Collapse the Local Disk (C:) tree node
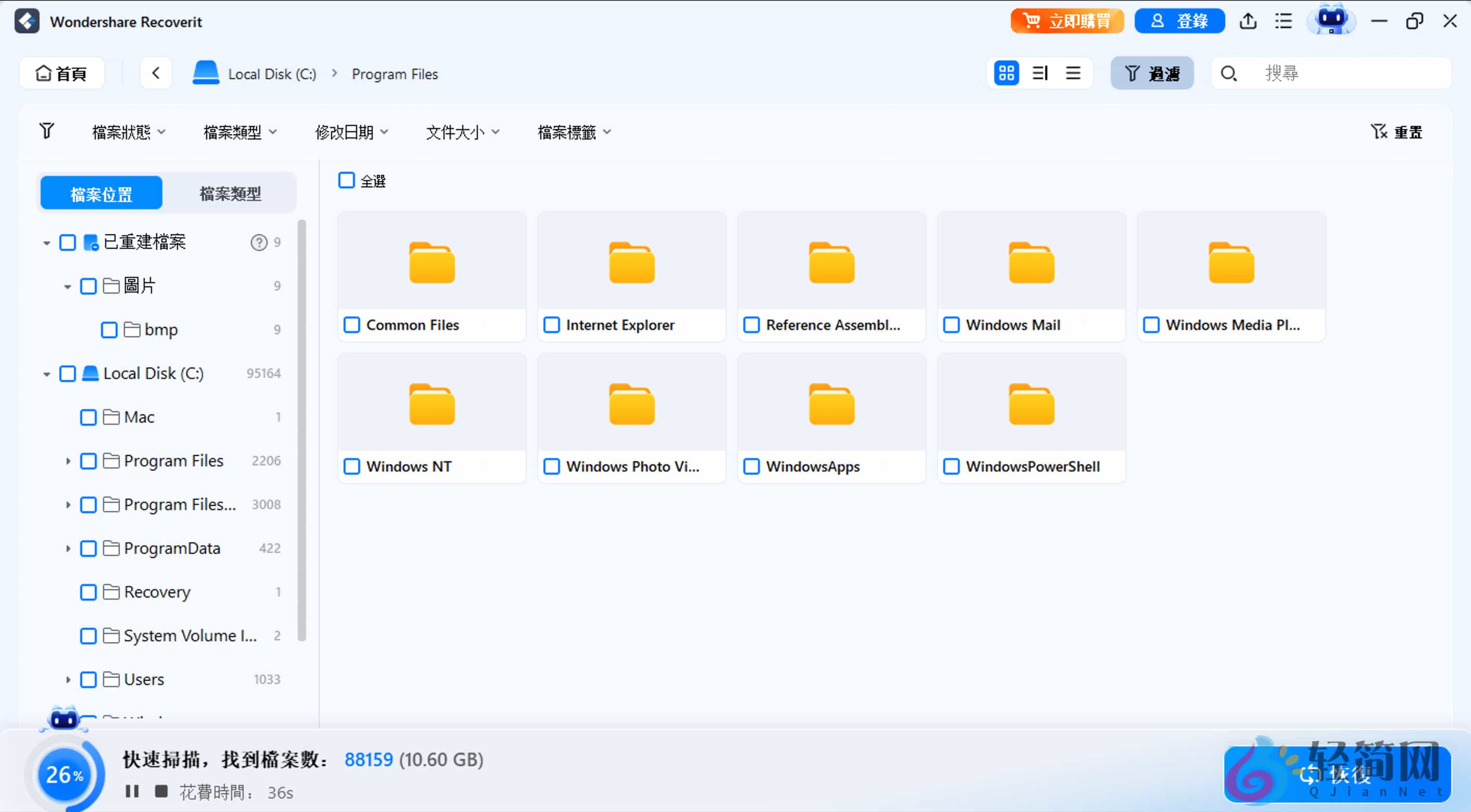The height and width of the screenshot is (812, 1471). pyautogui.click(x=47, y=373)
